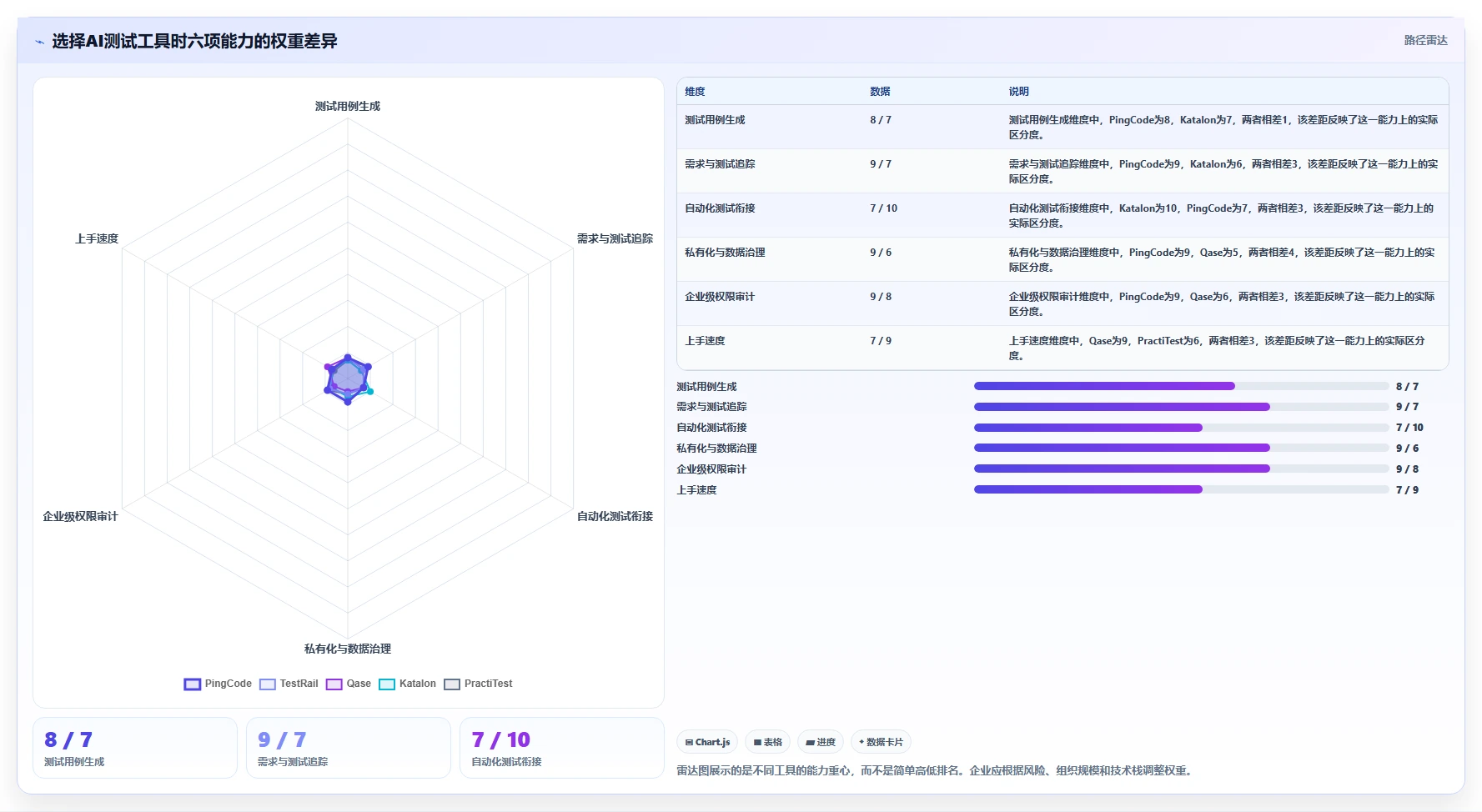
Task: Click the 数据 column header
Action: [x=880, y=92]
